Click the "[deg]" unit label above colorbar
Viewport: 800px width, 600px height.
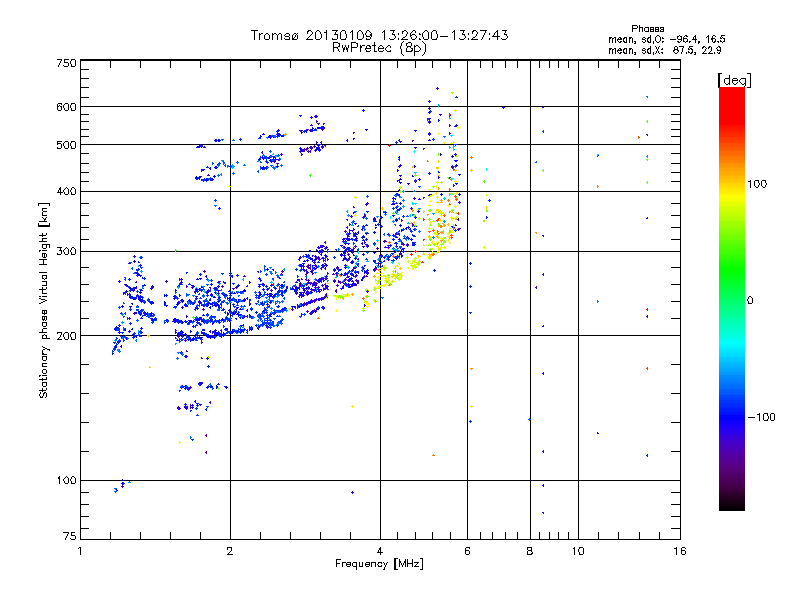coord(734,80)
